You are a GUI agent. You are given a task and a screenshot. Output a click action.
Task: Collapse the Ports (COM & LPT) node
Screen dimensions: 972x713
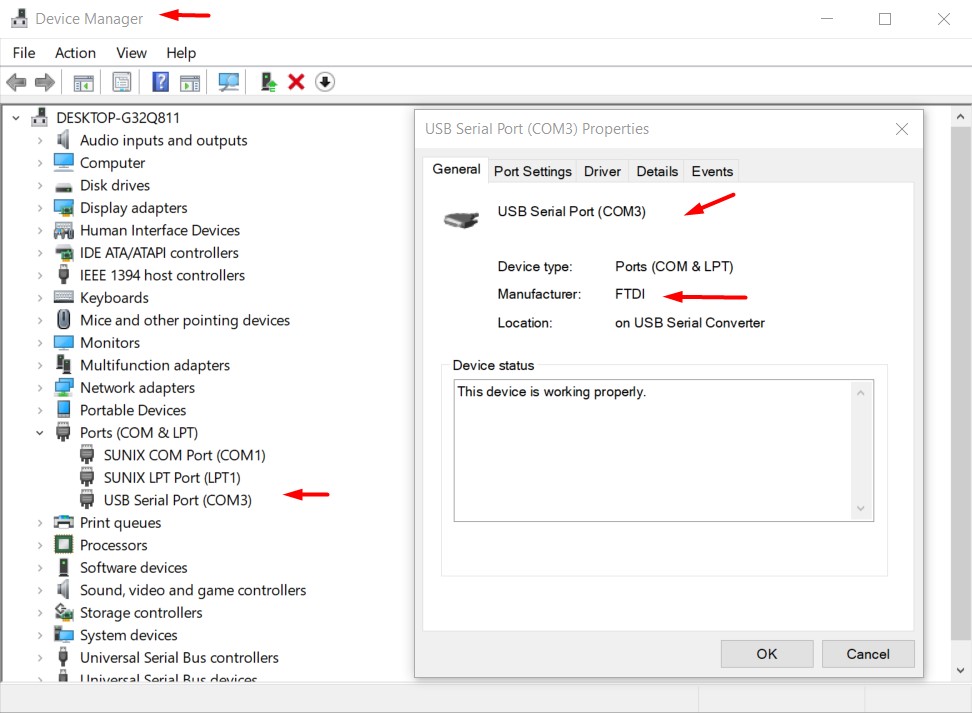[40, 433]
